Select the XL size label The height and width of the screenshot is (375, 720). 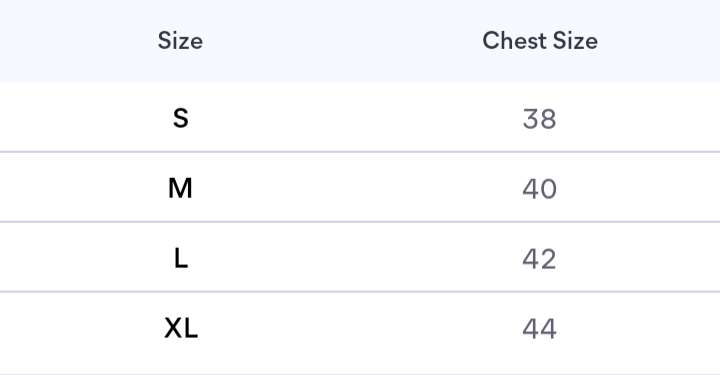coord(181,328)
